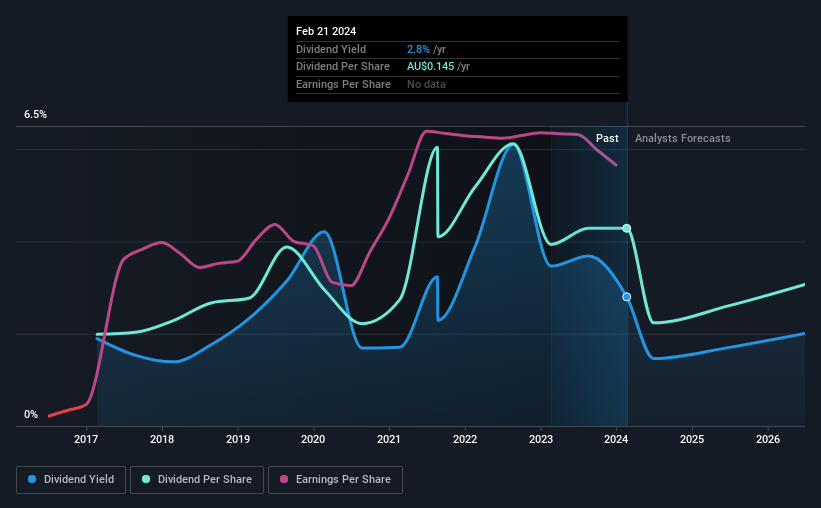Click the blue data point marker at 2024

point(627,297)
